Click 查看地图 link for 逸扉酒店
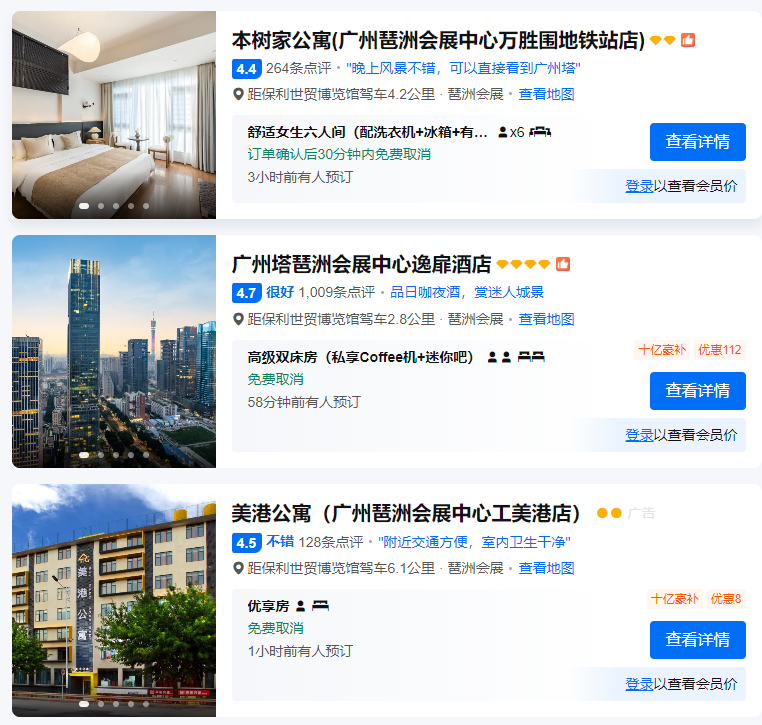This screenshot has width=762, height=725. coord(546,319)
